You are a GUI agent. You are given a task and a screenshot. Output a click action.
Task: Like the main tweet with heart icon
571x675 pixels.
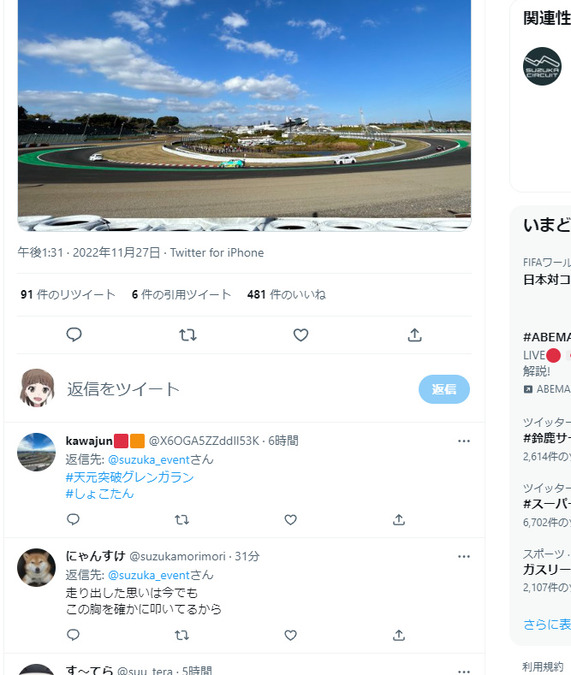click(x=301, y=334)
